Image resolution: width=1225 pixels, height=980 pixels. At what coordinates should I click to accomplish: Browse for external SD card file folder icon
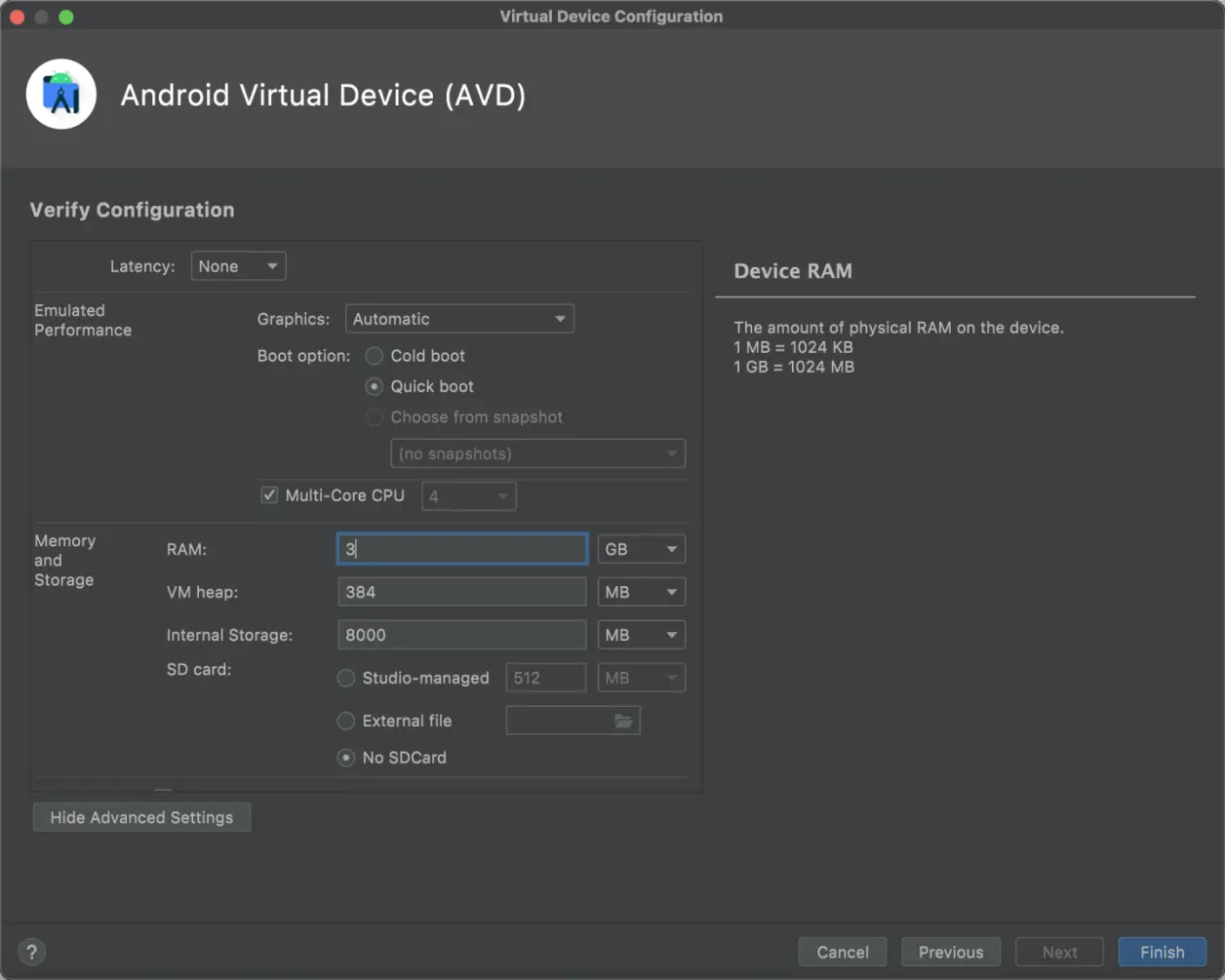tap(623, 721)
